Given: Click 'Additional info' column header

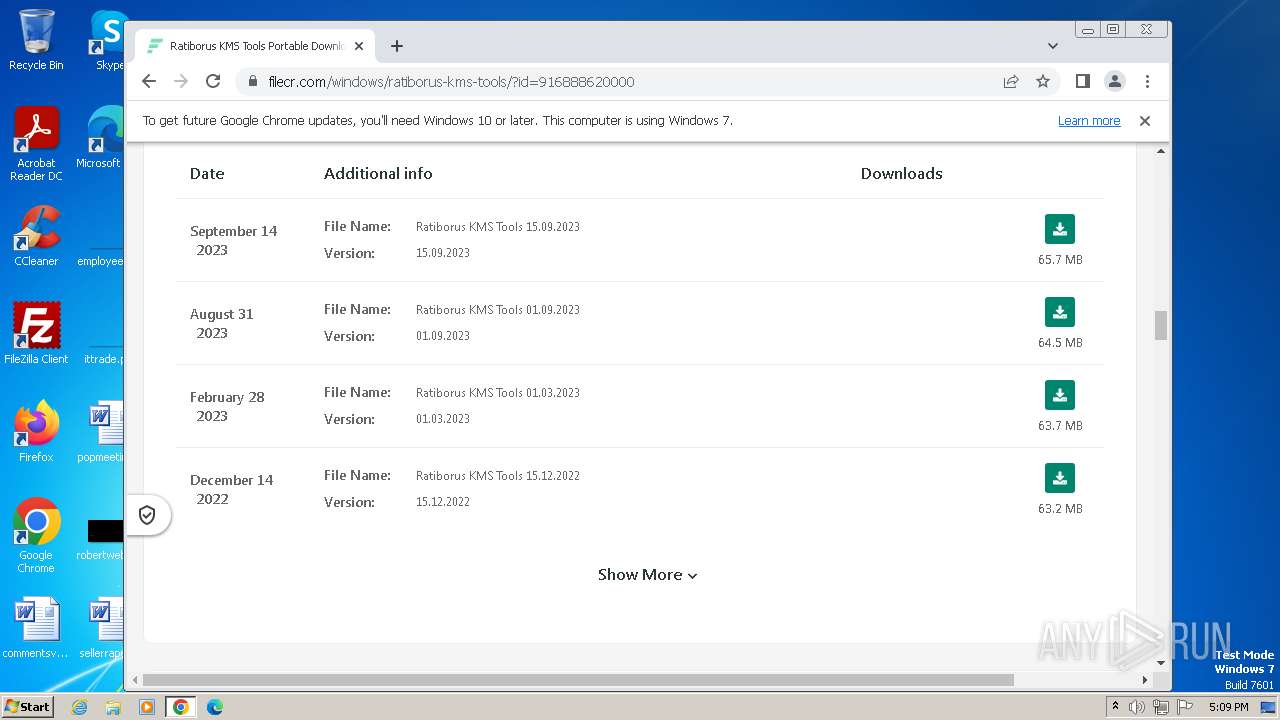Looking at the screenshot, I should [378, 173].
